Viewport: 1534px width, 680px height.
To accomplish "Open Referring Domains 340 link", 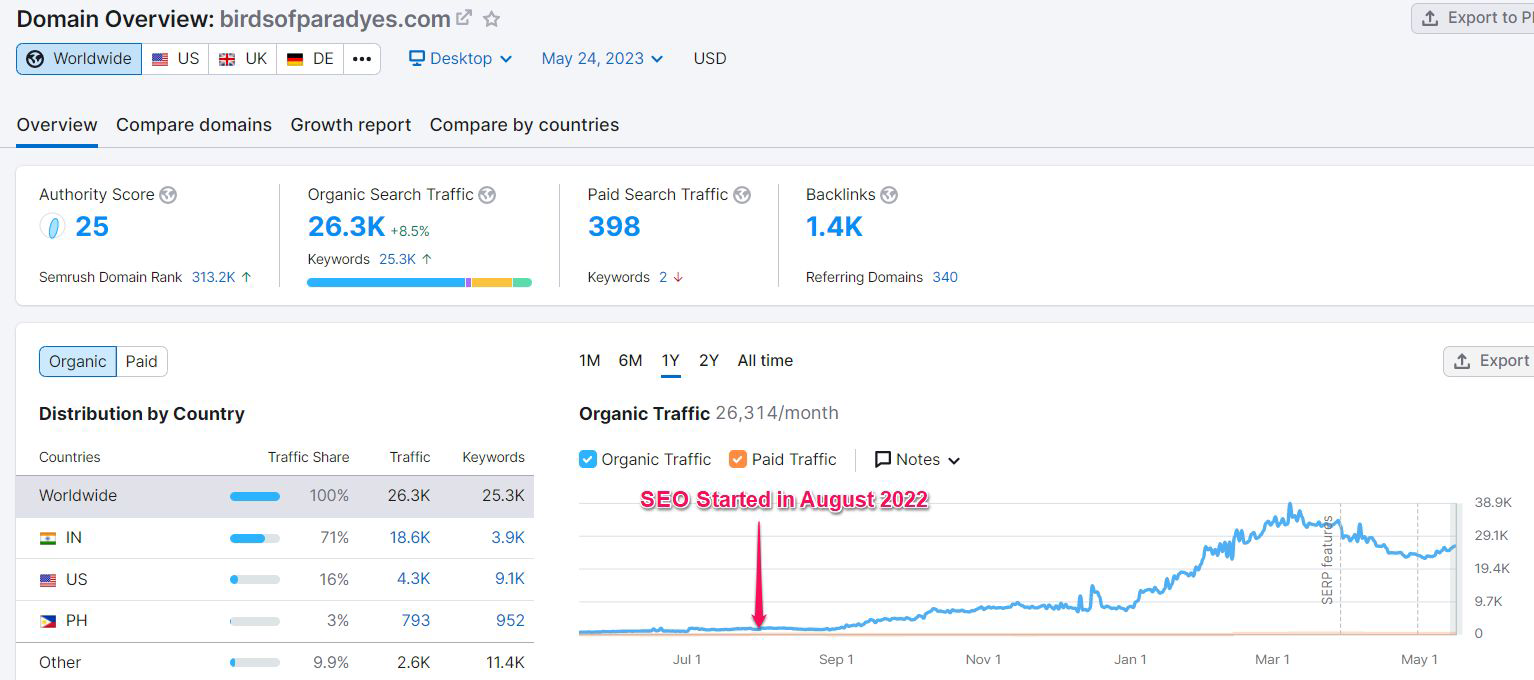I will pos(945,277).
